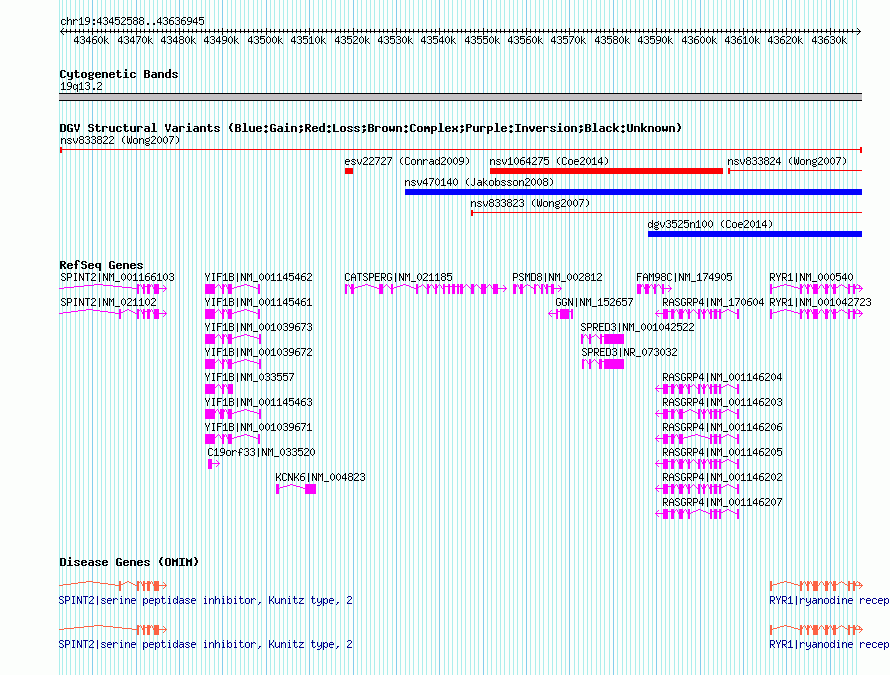Select the esv22727 (Conrad2009) red loss block
This screenshot has width=890, height=675.
pyautogui.click(x=349, y=171)
